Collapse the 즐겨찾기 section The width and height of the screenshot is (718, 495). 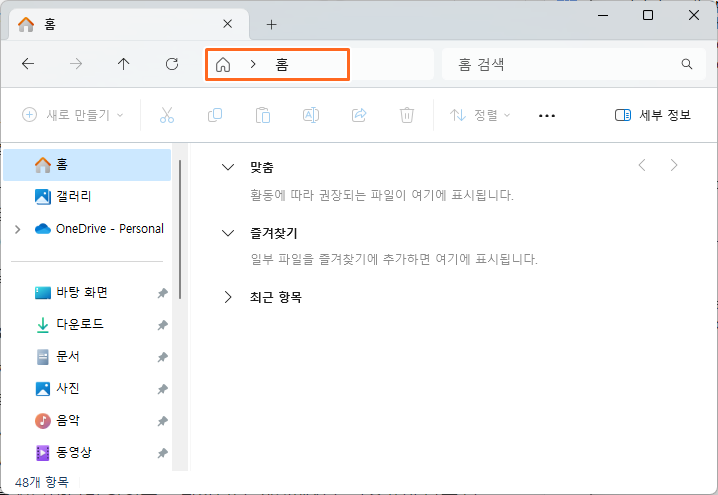coord(228,233)
